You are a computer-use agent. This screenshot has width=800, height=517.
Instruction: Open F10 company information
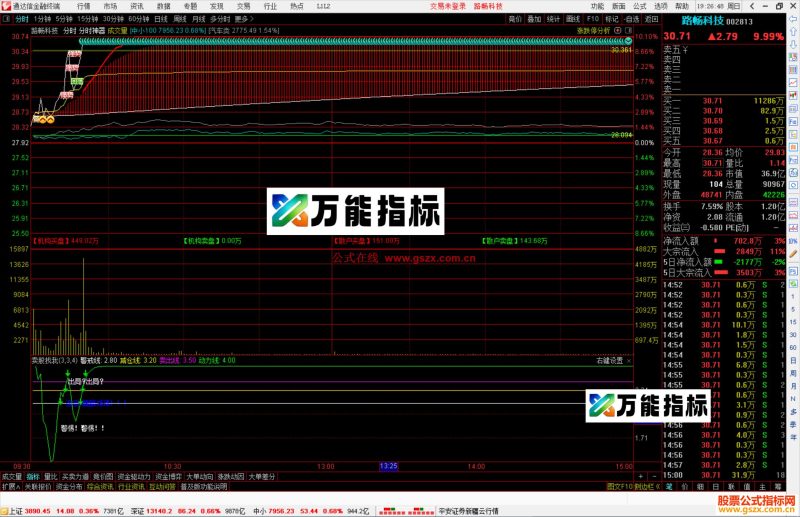point(592,19)
